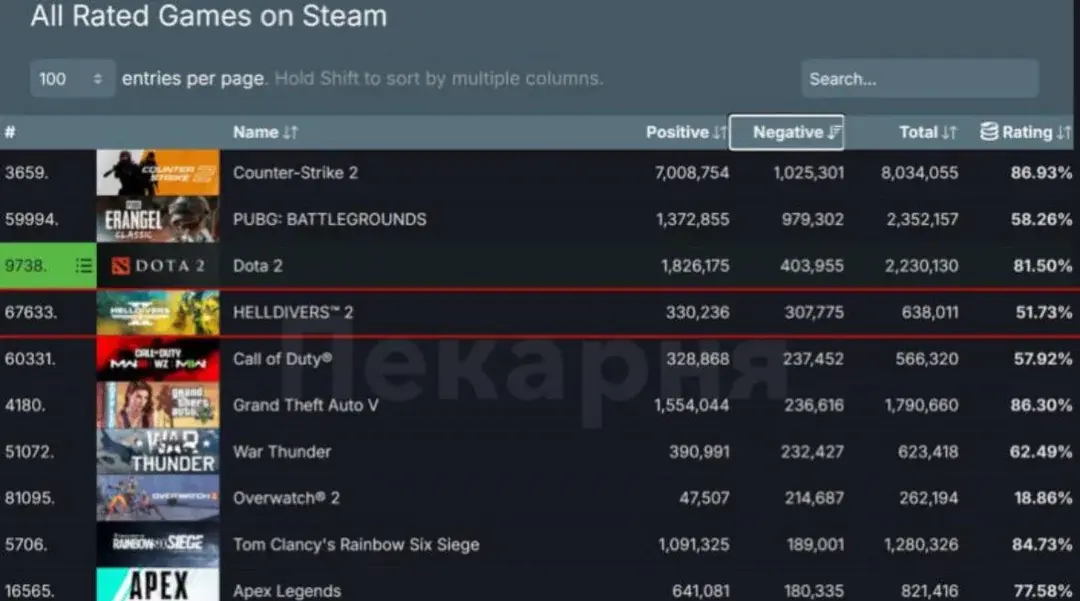Select rating value 81.50%
1080x601 pixels.
tap(1043, 266)
